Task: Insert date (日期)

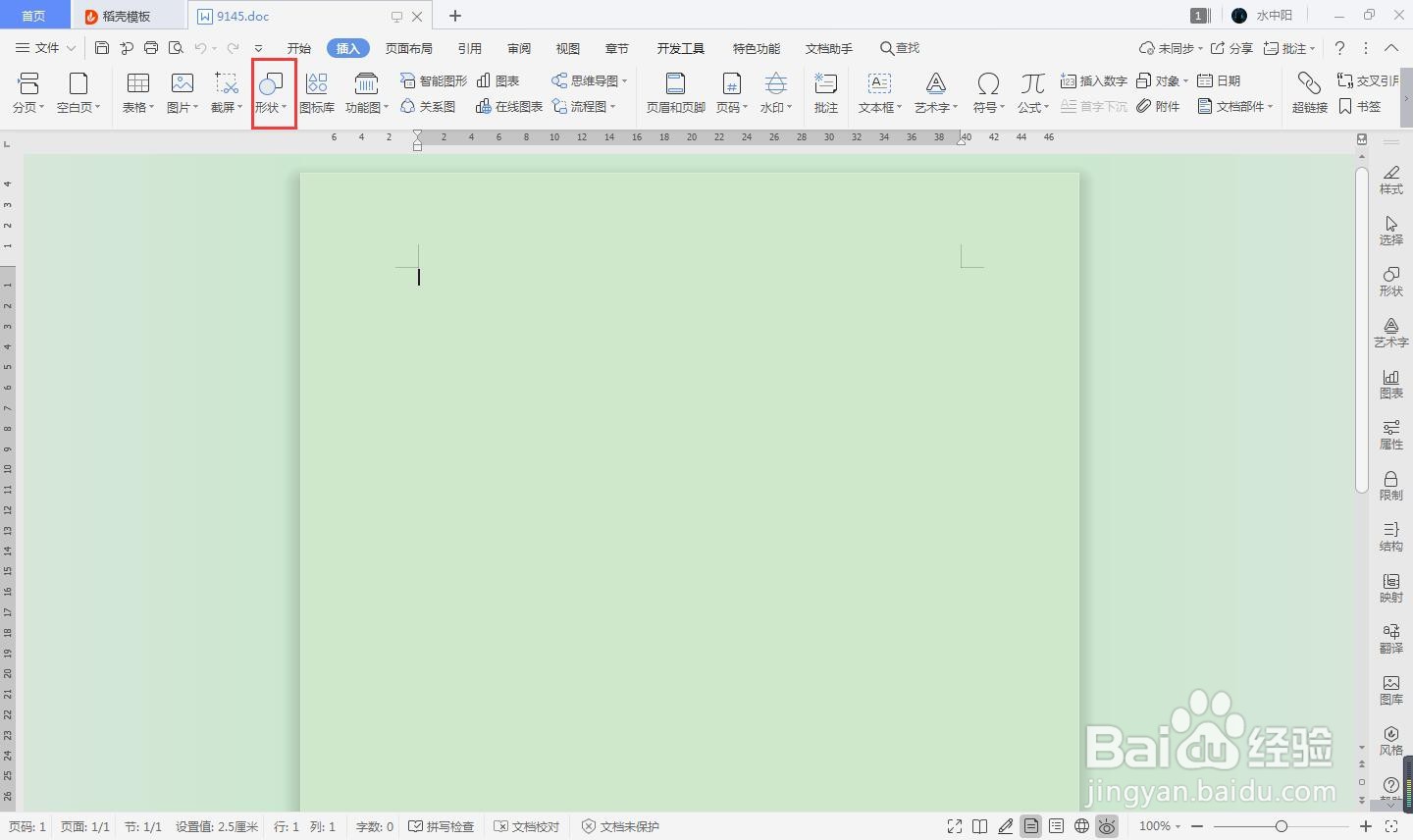Action: (x=1219, y=80)
